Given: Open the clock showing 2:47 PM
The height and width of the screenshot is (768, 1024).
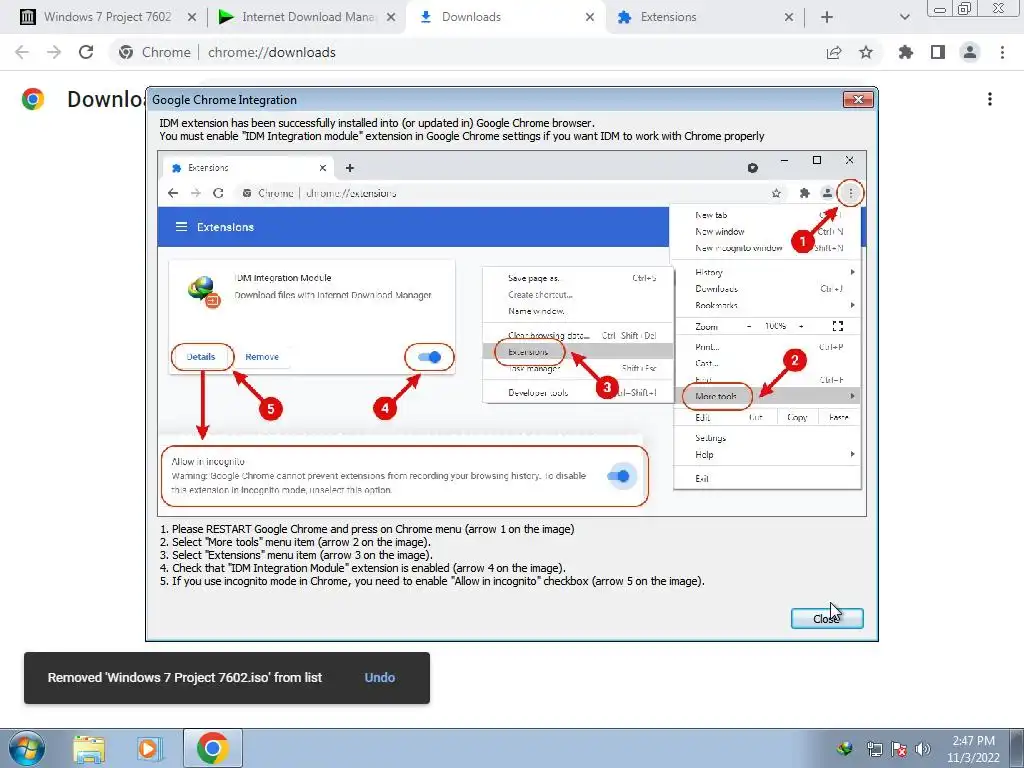Looking at the screenshot, I should coord(973,749).
